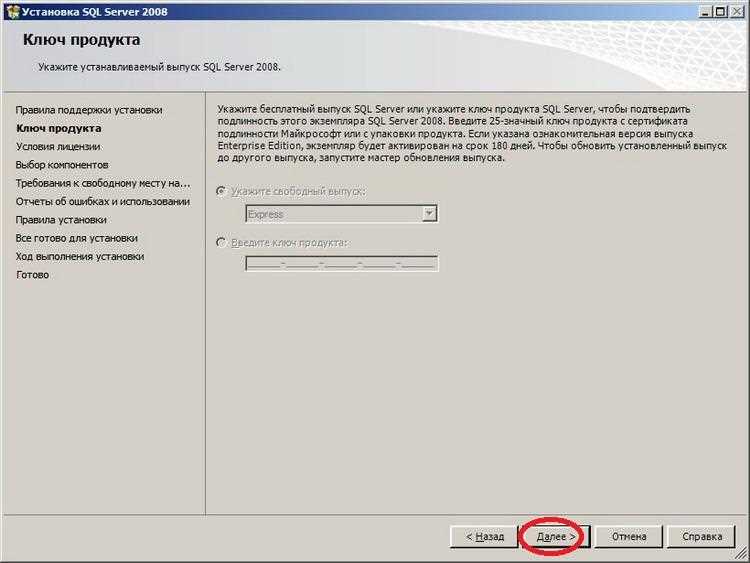Close the setup window with the X button
The height and width of the screenshot is (563, 750).
[737, 11]
